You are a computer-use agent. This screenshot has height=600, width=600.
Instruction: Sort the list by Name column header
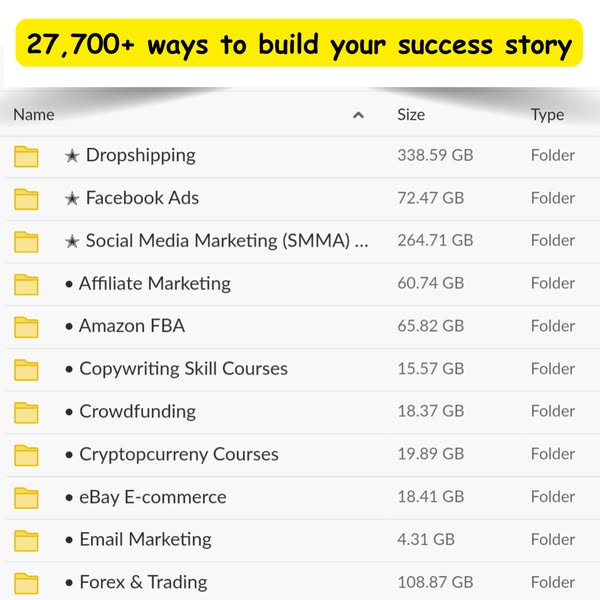coord(34,115)
